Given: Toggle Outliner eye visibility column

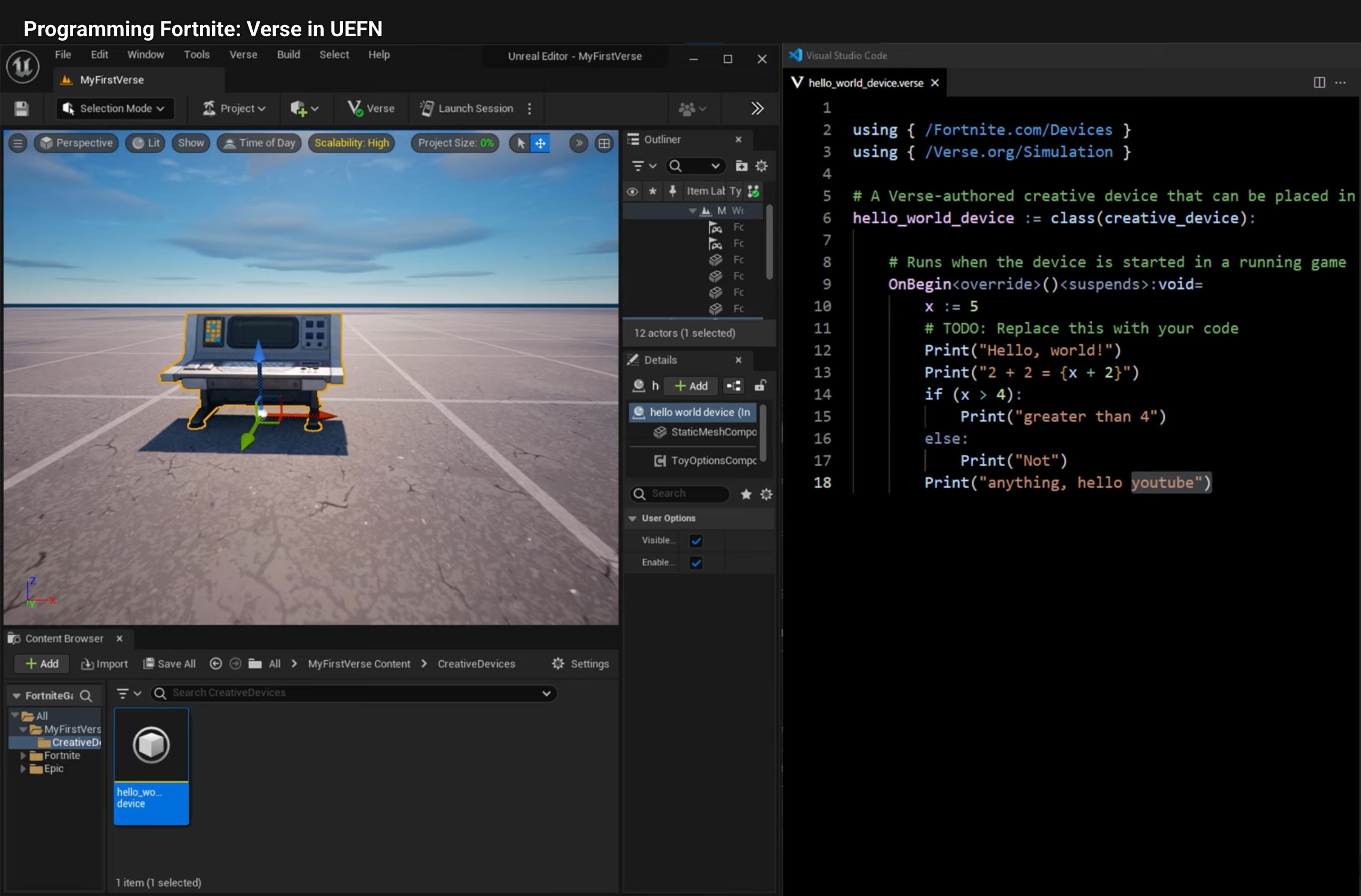Looking at the screenshot, I should [632, 191].
